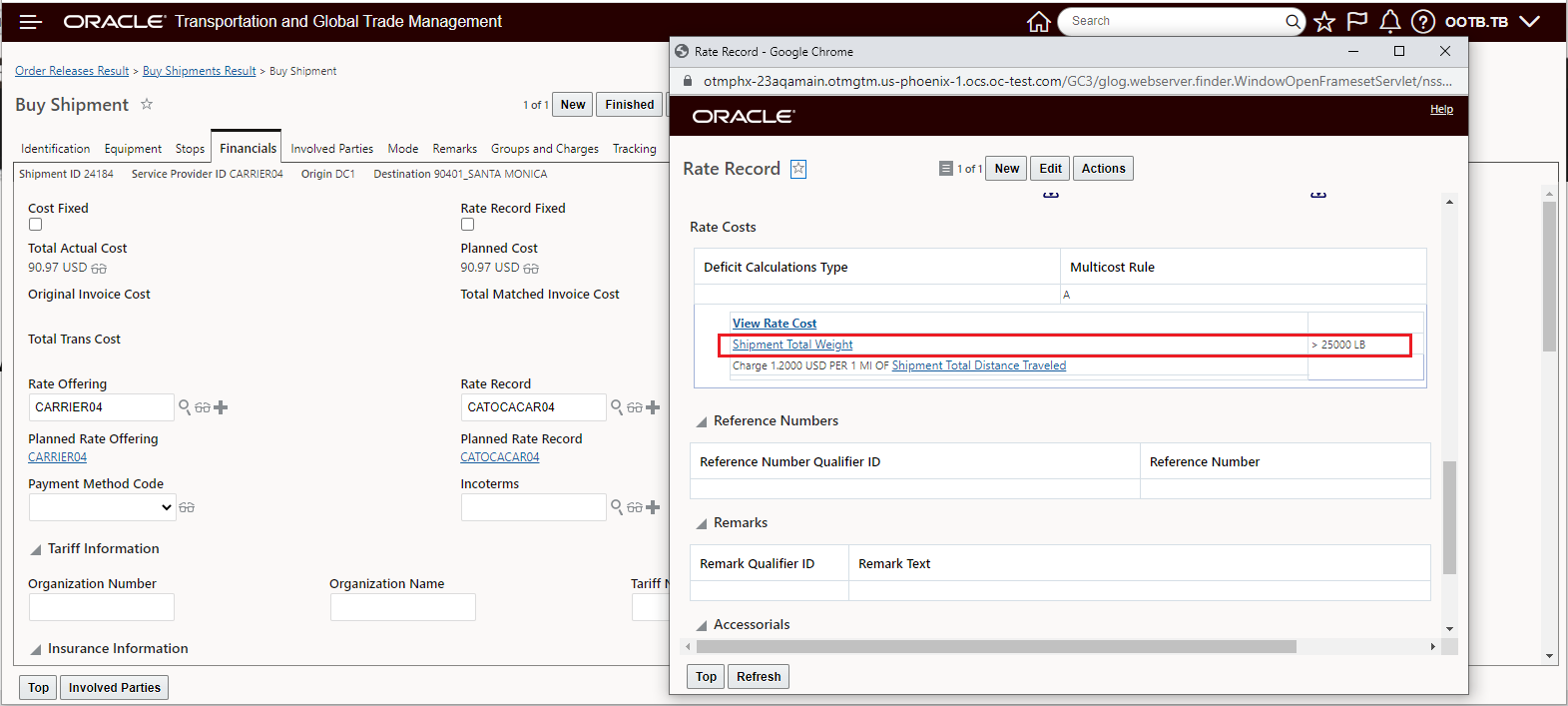This screenshot has height=706, width=1568.
Task: Search Incoterms with magnifier icon
Action: tap(617, 507)
